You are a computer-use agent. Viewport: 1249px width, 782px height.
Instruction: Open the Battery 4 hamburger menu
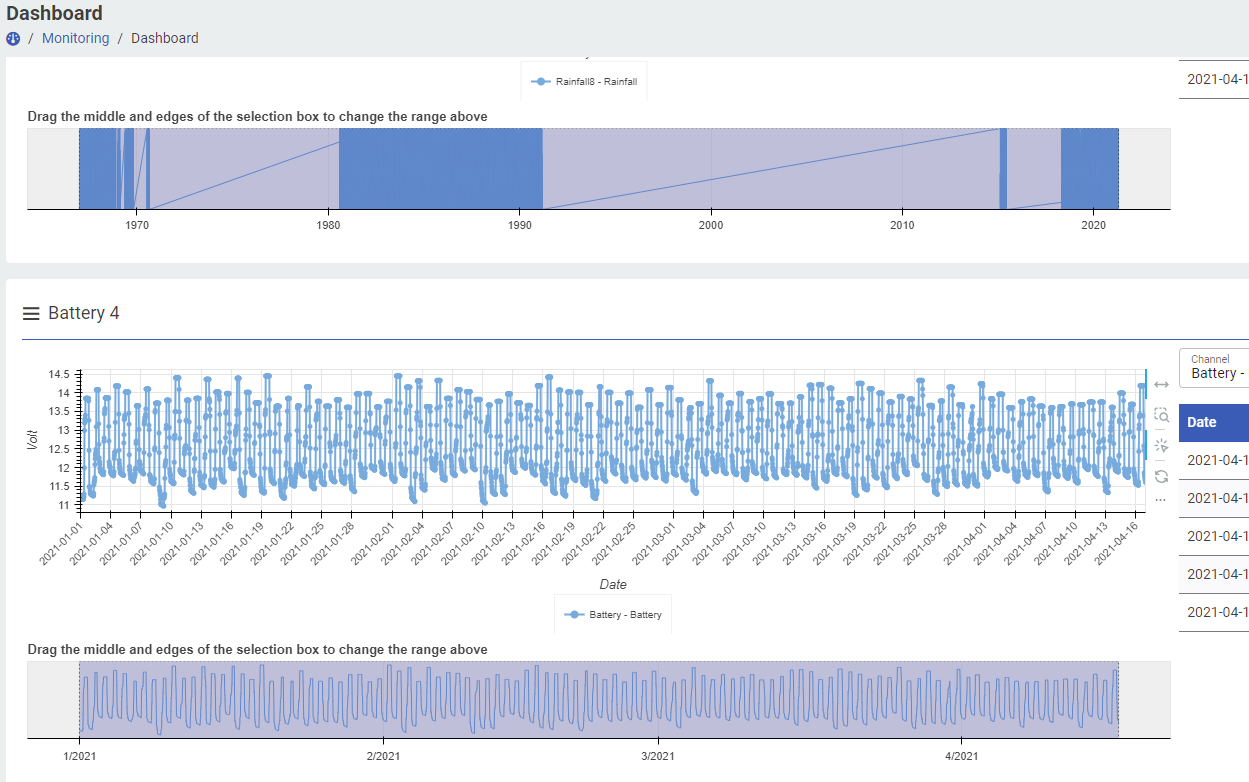[31, 314]
